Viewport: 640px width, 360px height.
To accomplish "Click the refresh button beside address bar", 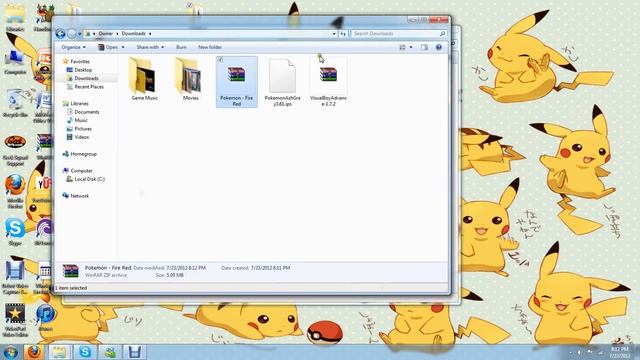I will [343, 33].
